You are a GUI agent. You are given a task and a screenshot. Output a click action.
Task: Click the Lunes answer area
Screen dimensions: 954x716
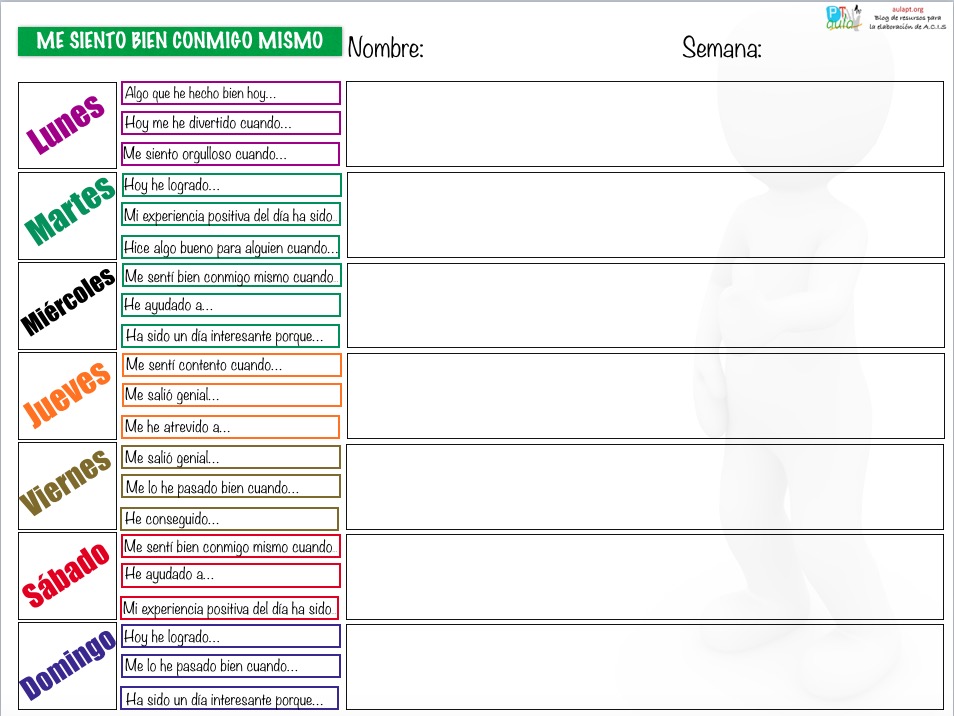[645, 124]
